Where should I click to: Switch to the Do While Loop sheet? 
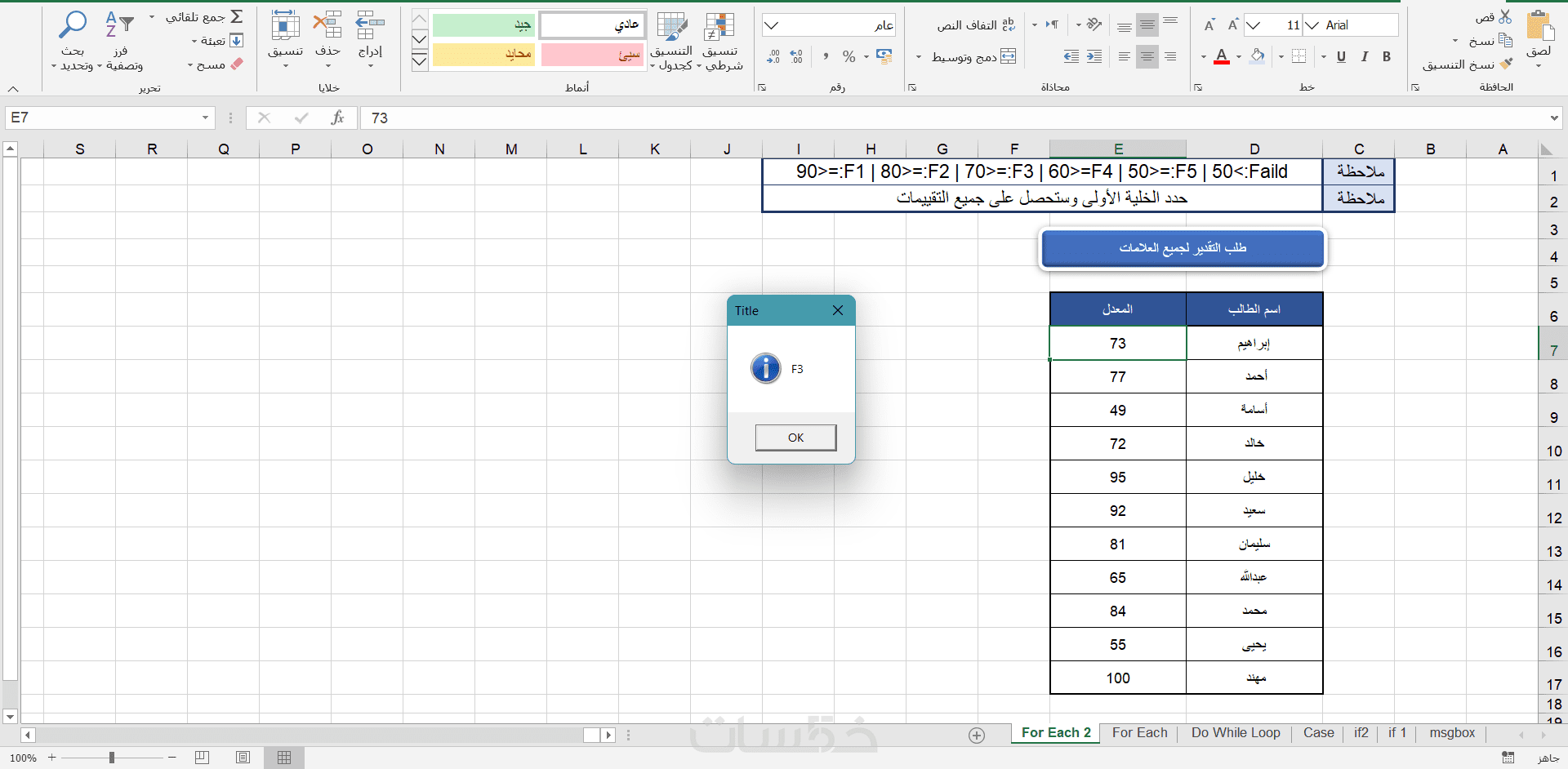[x=1236, y=733]
